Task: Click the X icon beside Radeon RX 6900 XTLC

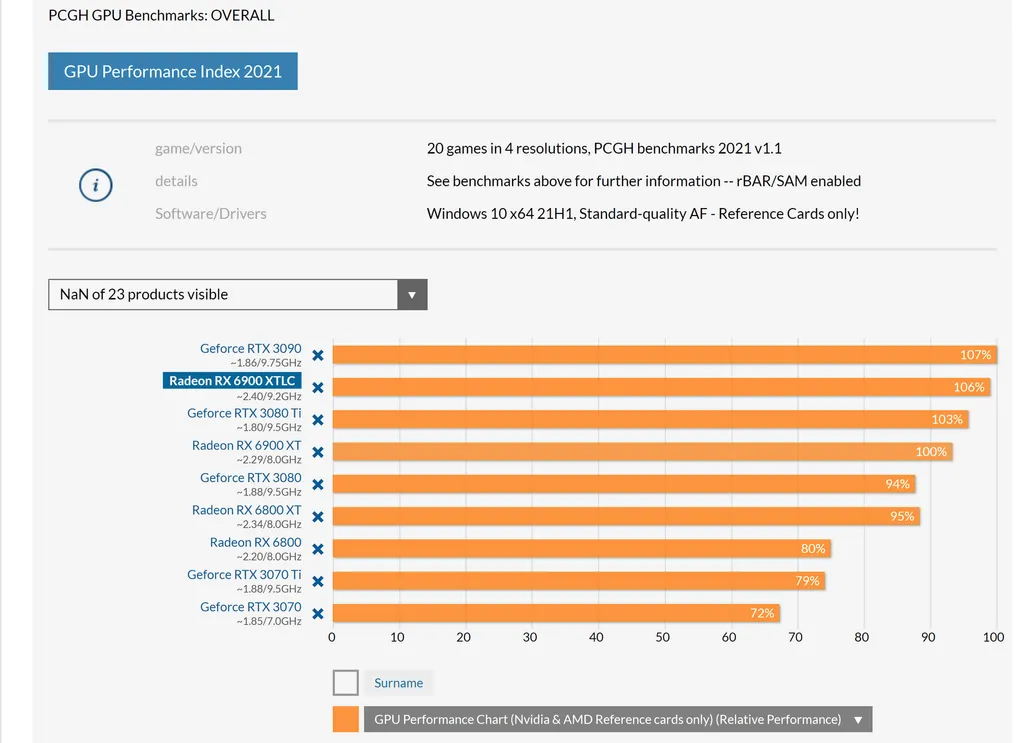Action: pos(317,387)
